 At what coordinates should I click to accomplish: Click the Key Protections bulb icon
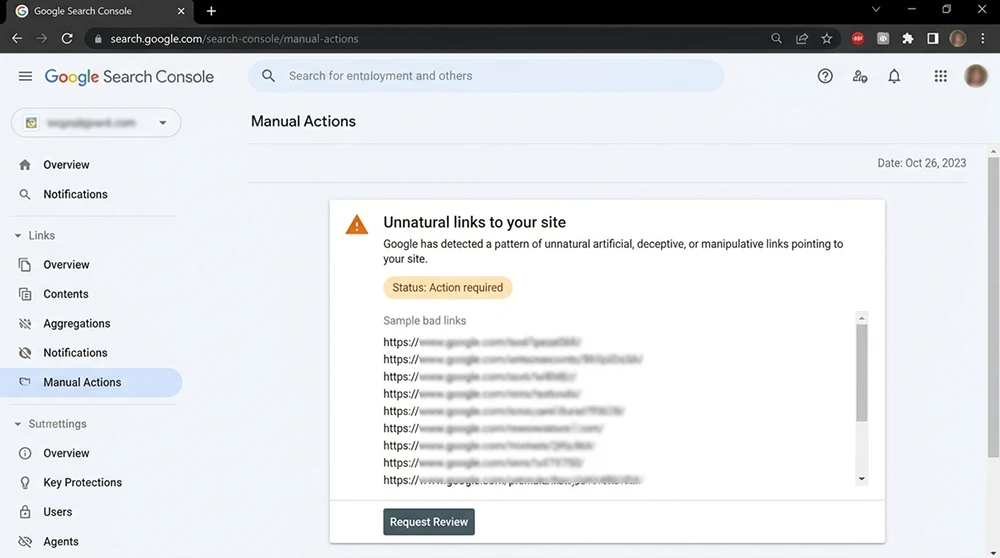pos(25,483)
